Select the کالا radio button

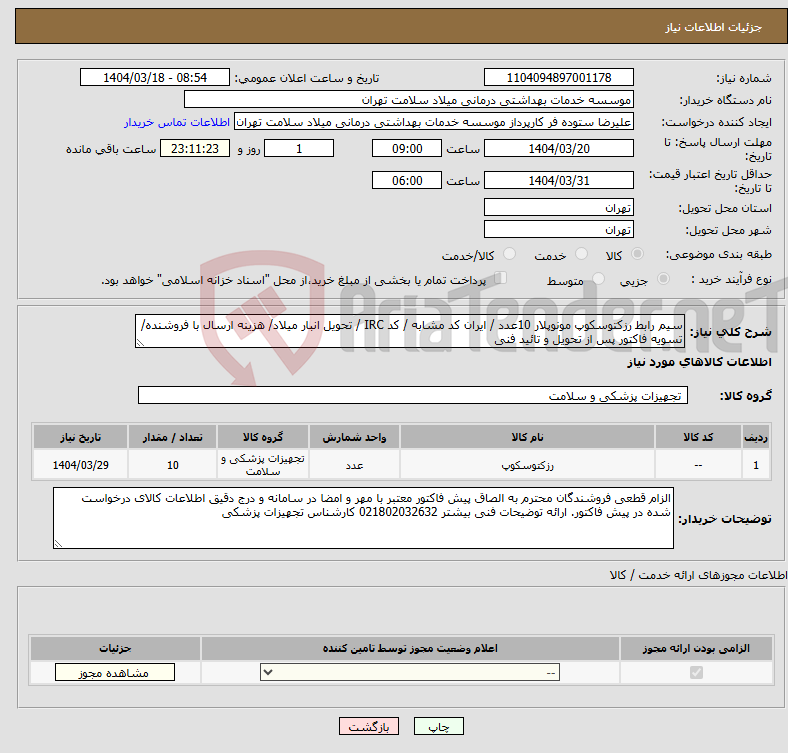(x=638, y=256)
